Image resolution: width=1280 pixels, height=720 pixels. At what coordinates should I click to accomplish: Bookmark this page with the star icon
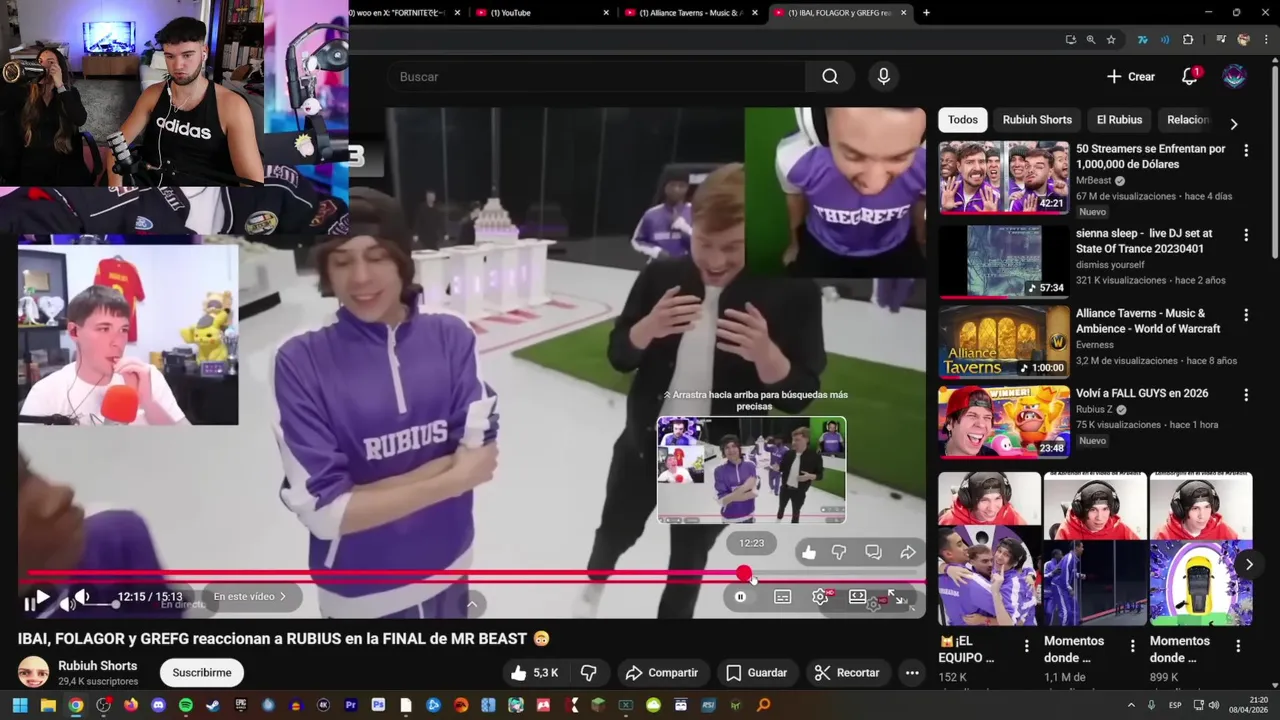[x=1111, y=40]
